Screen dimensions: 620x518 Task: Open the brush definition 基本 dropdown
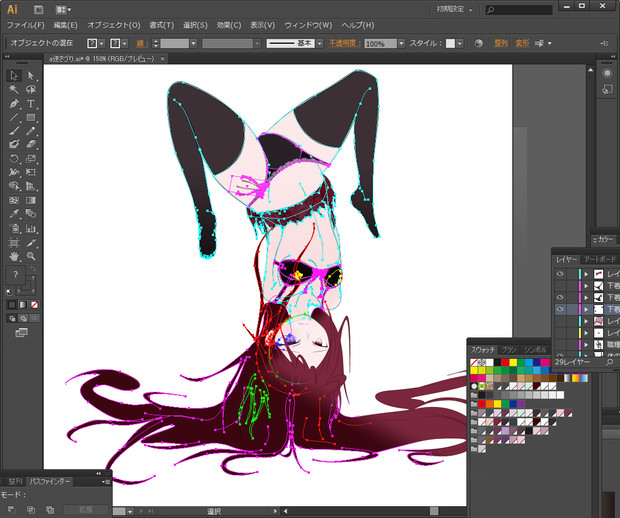point(319,43)
